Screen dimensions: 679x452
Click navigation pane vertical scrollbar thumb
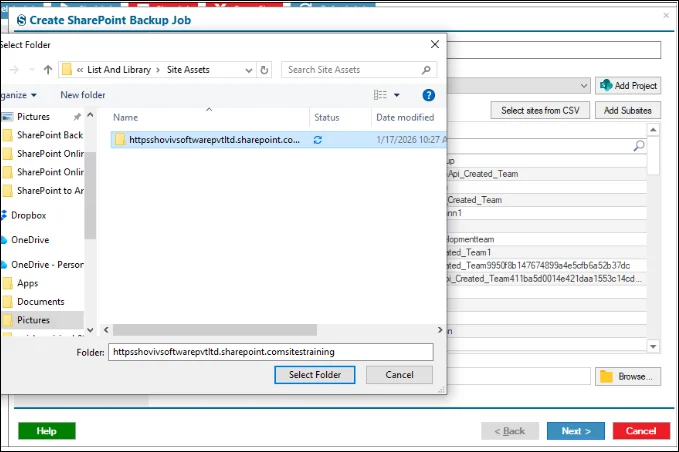(x=90, y=196)
